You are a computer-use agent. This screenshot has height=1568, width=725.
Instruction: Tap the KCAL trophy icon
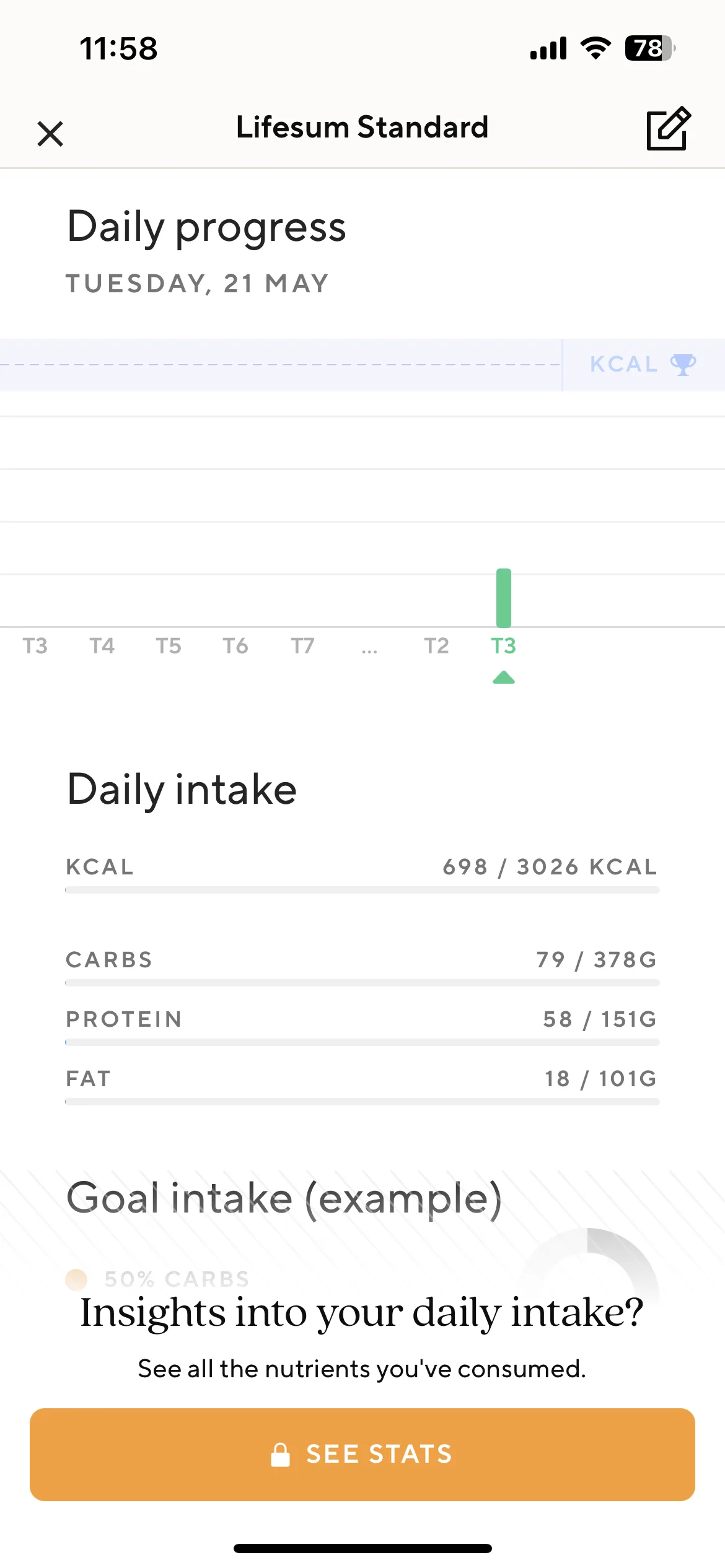[683, 364]
